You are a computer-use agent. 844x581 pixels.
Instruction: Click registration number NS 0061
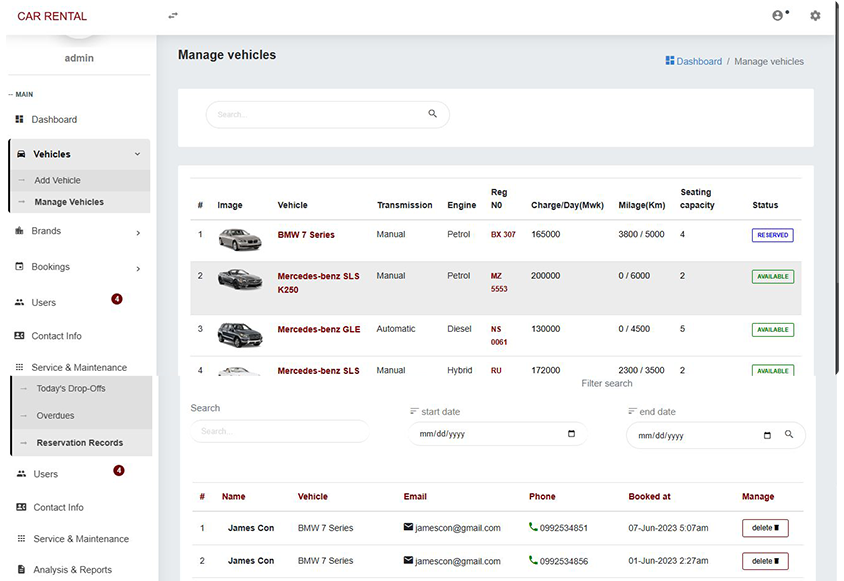pos(499,335)
